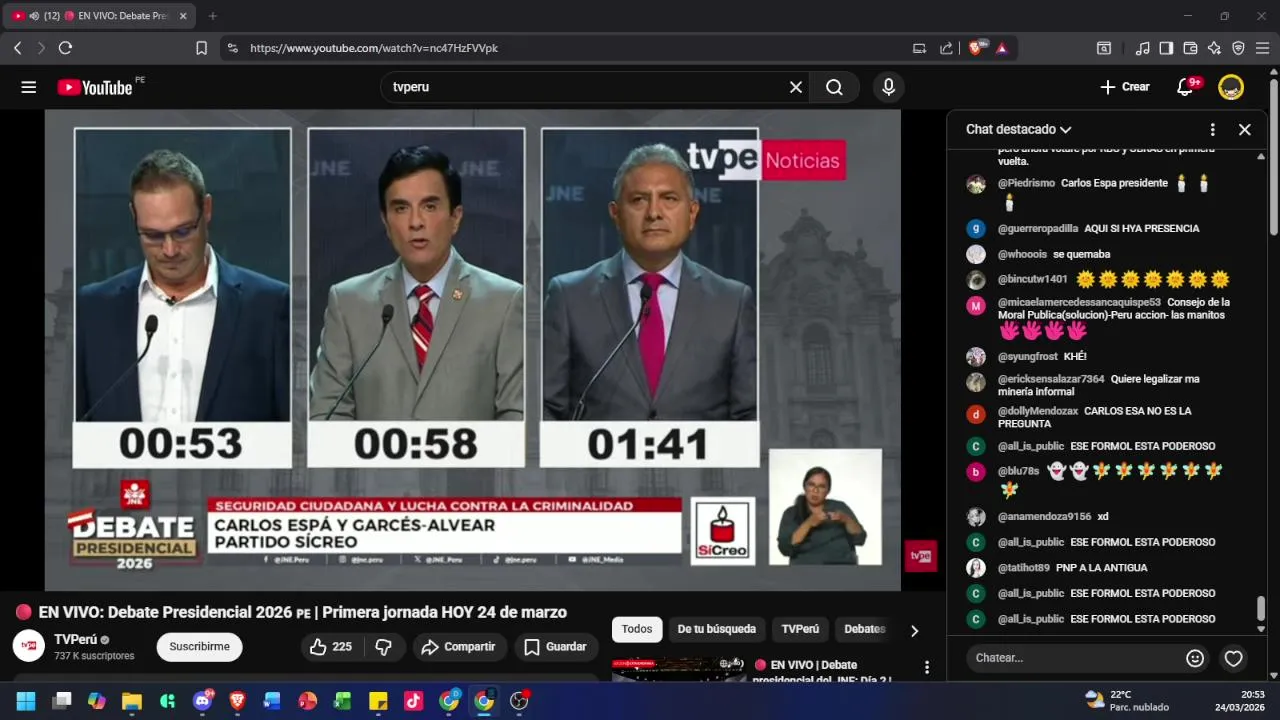Click the address bar URL

point(374,48)
